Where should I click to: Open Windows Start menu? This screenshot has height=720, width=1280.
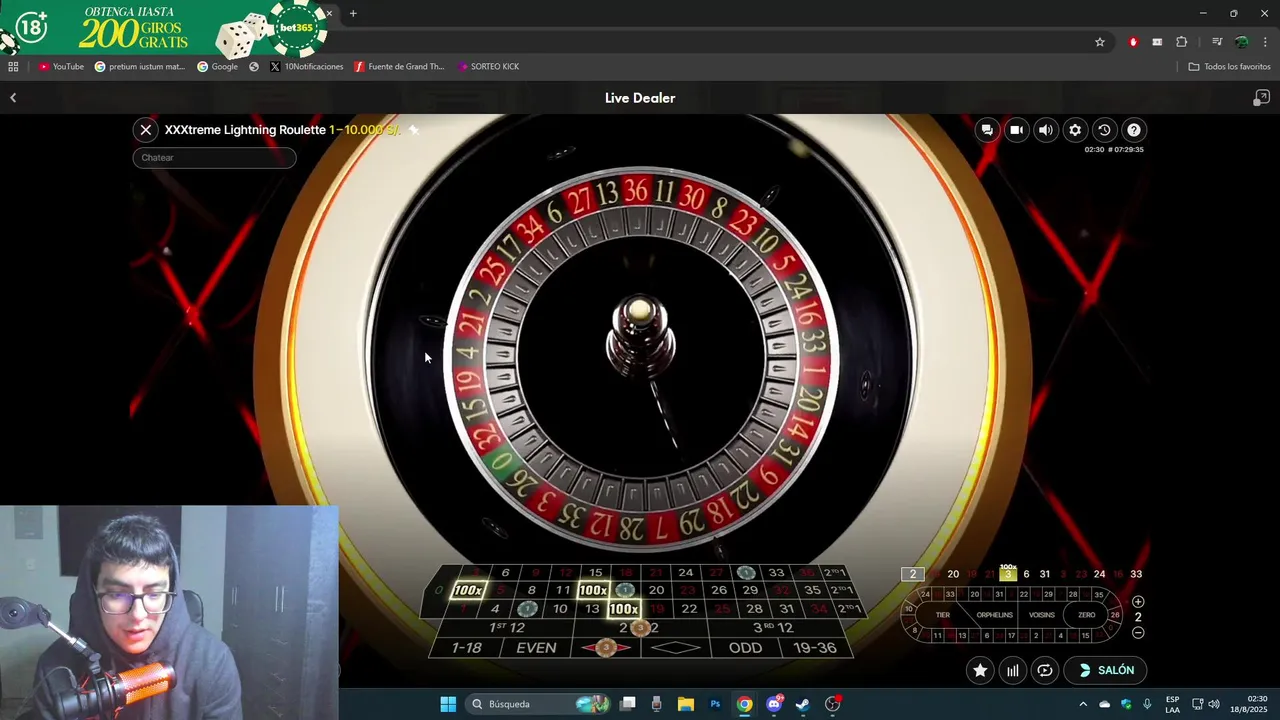tap(448, 704)
